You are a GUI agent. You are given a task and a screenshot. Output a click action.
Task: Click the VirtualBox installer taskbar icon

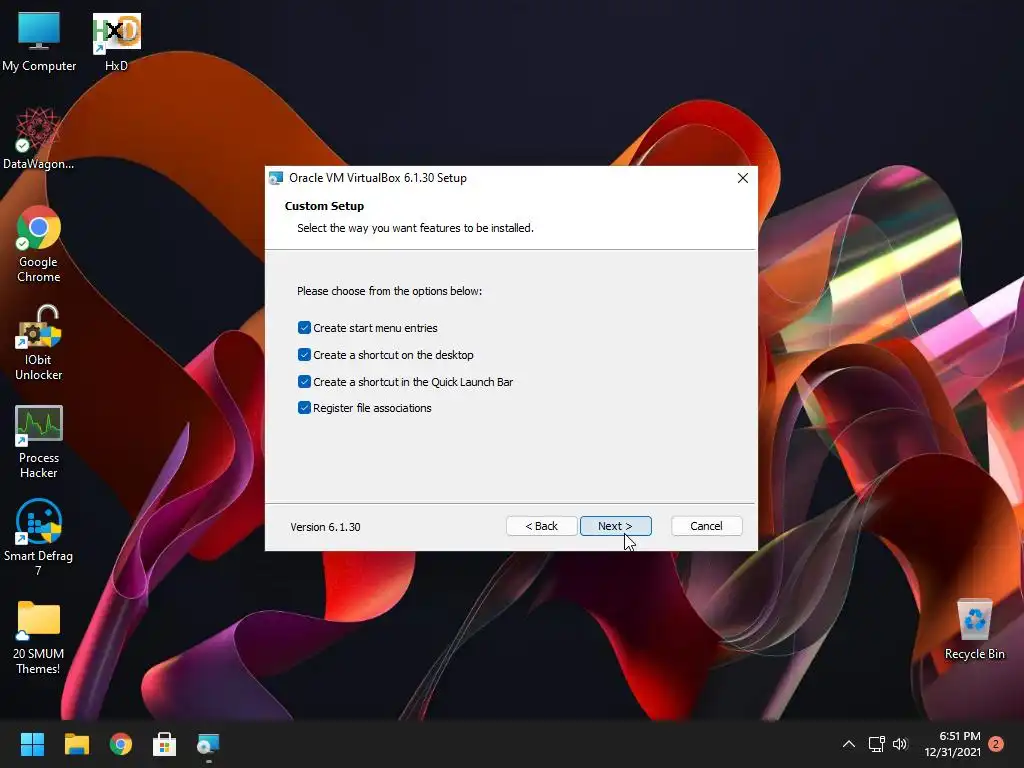point(208,744)
